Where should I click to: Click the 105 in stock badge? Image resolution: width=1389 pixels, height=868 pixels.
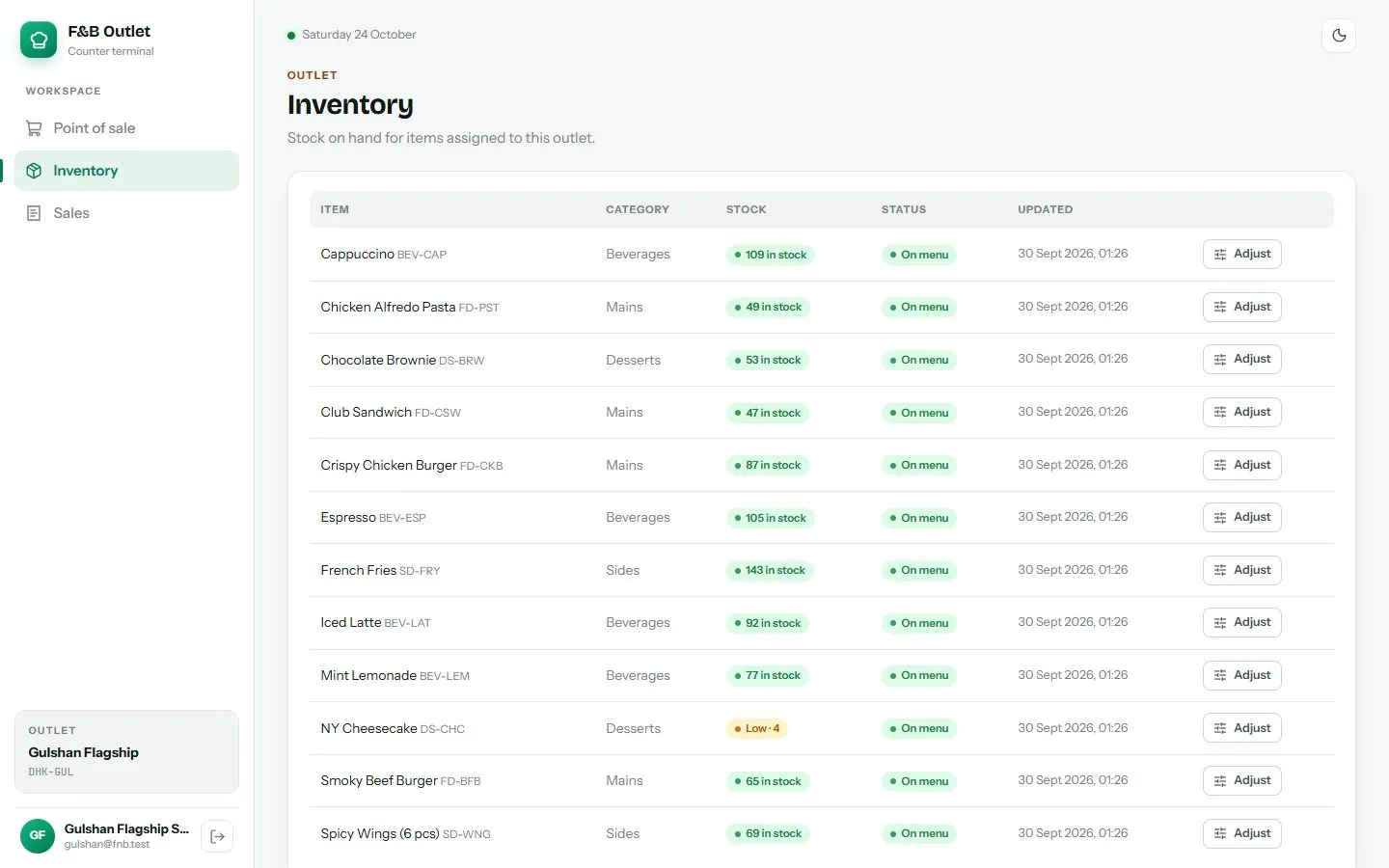tap(770, 518)
